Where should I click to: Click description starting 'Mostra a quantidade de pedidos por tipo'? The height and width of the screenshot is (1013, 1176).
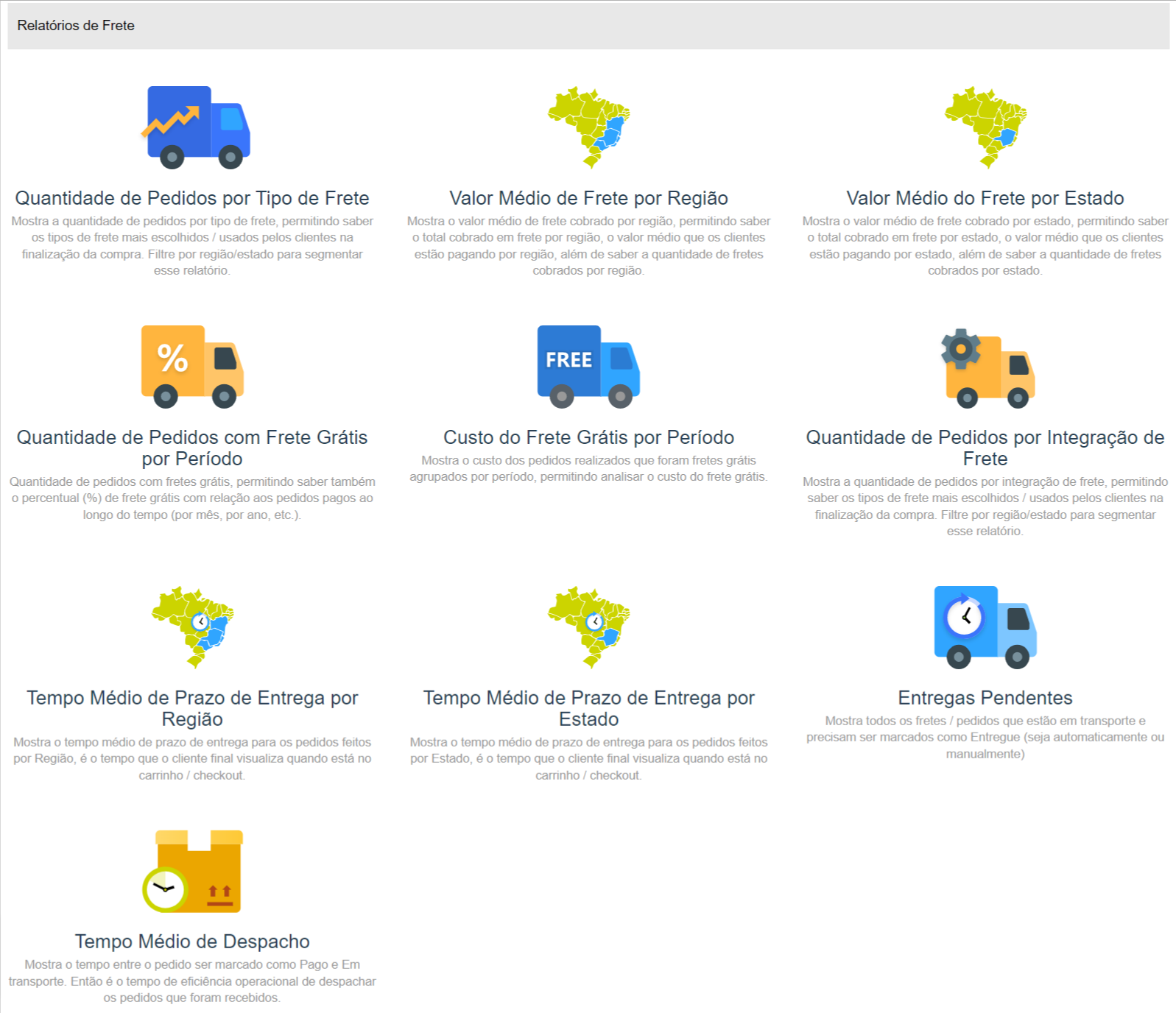(192, 246)
